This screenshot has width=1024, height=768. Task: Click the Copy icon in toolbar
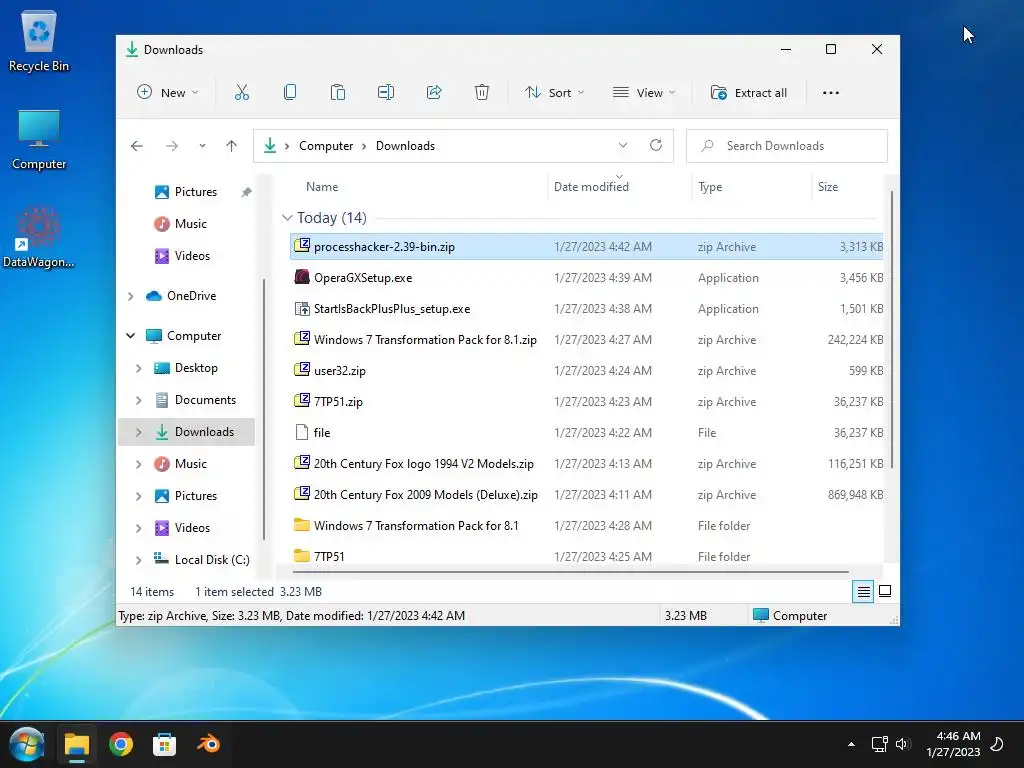(x=290, y=93)
